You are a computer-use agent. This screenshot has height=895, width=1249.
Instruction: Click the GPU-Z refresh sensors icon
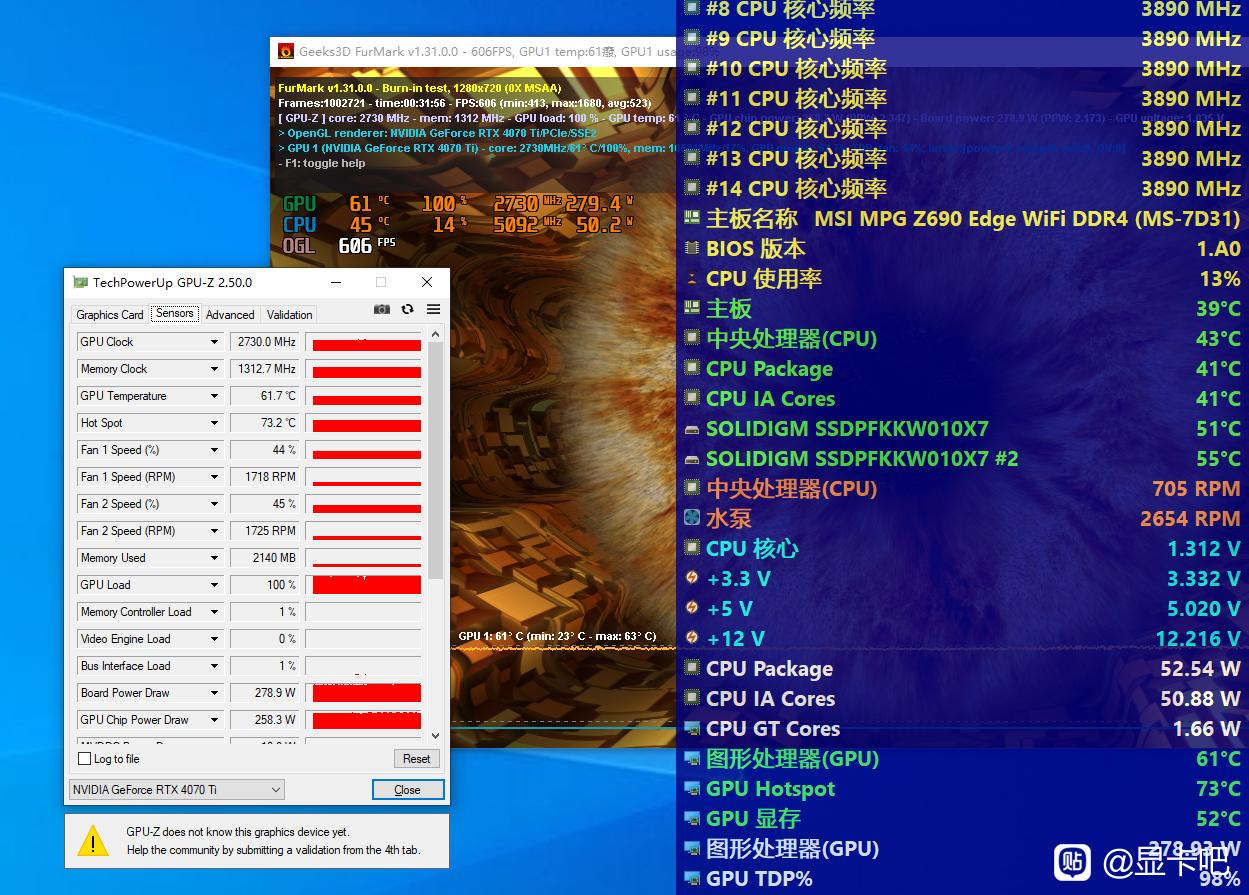pos(407,310)
